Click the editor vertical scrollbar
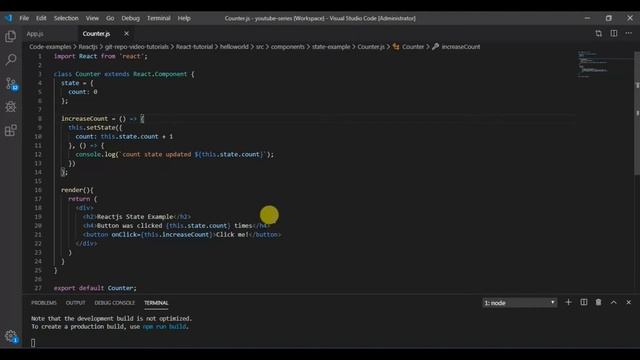The height and width of the screenshot is (360, 640). point(637,114)
